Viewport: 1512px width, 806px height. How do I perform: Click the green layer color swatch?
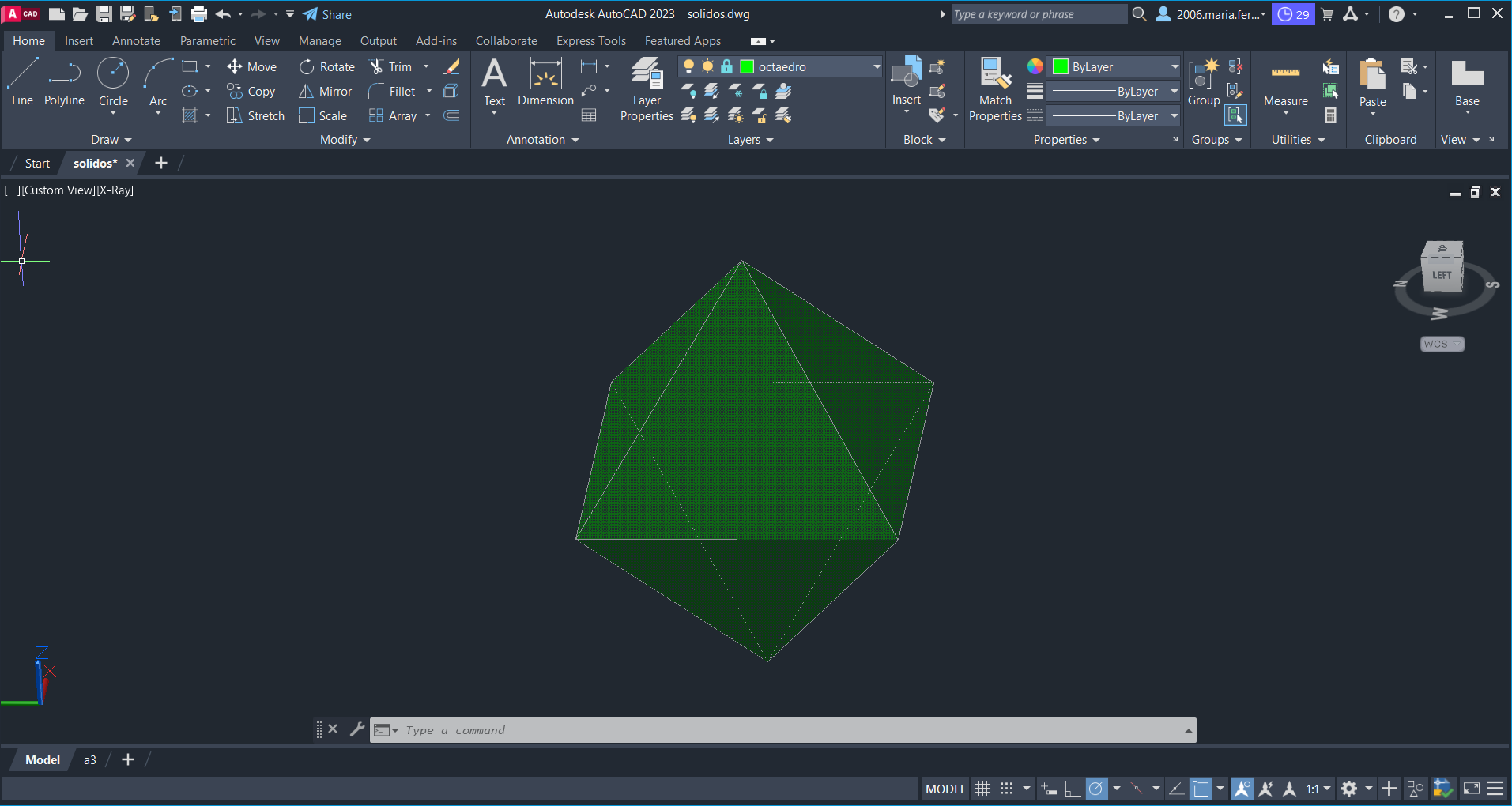click(747, 67)
